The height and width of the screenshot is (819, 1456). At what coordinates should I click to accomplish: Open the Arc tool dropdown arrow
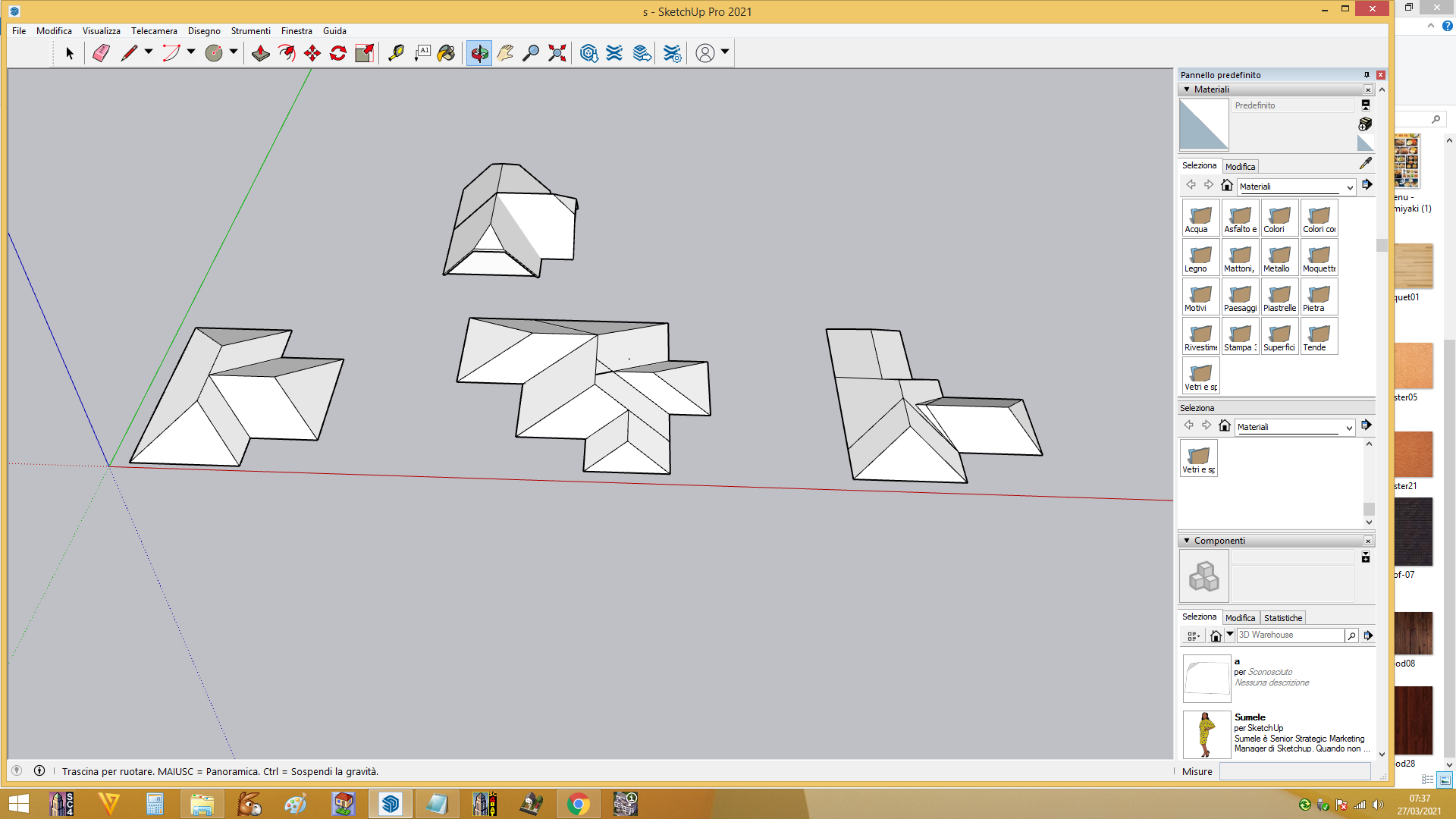[x=191, y=52]
